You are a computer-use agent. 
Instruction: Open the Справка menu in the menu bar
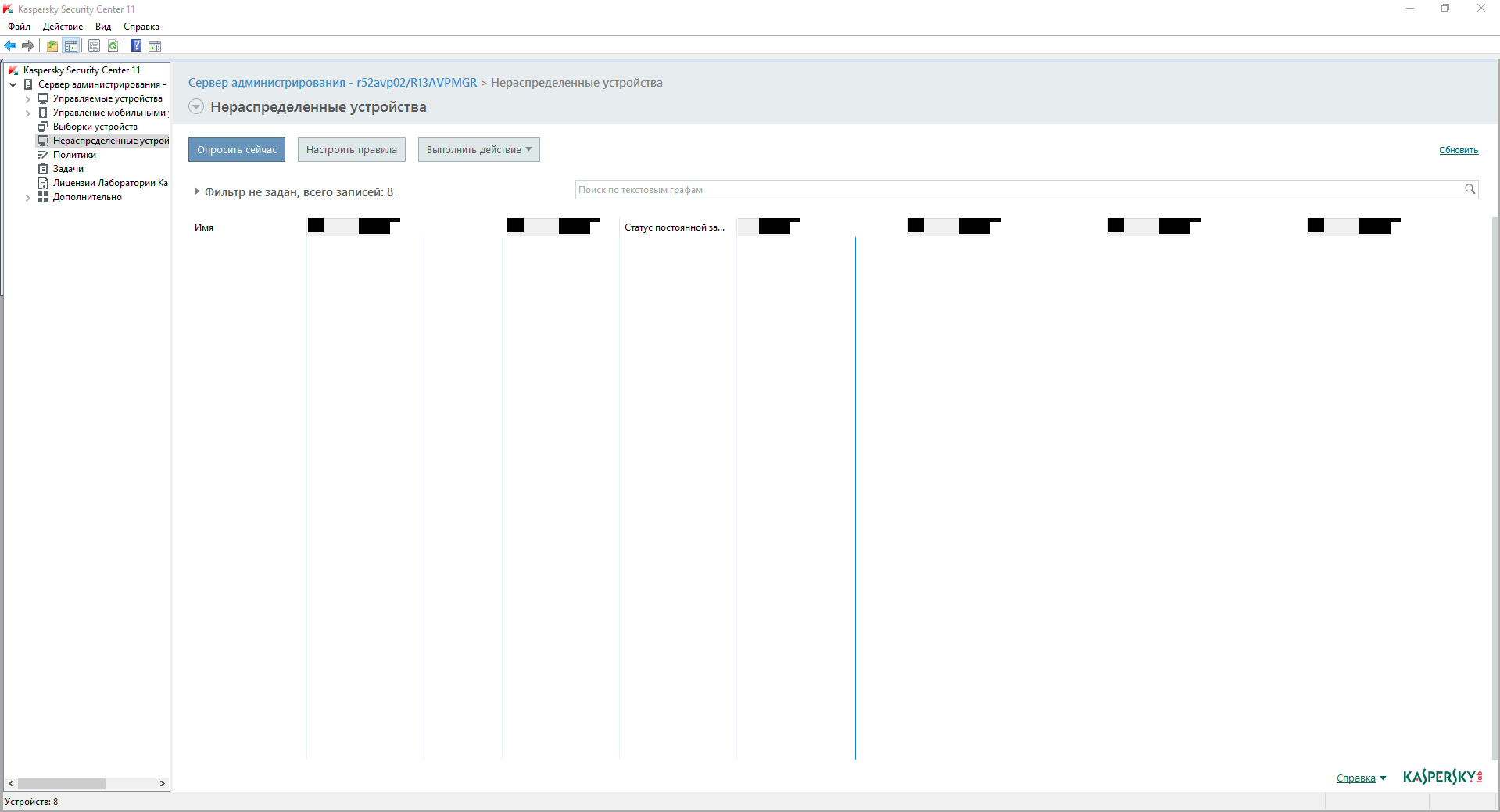(x=141, y=27)
